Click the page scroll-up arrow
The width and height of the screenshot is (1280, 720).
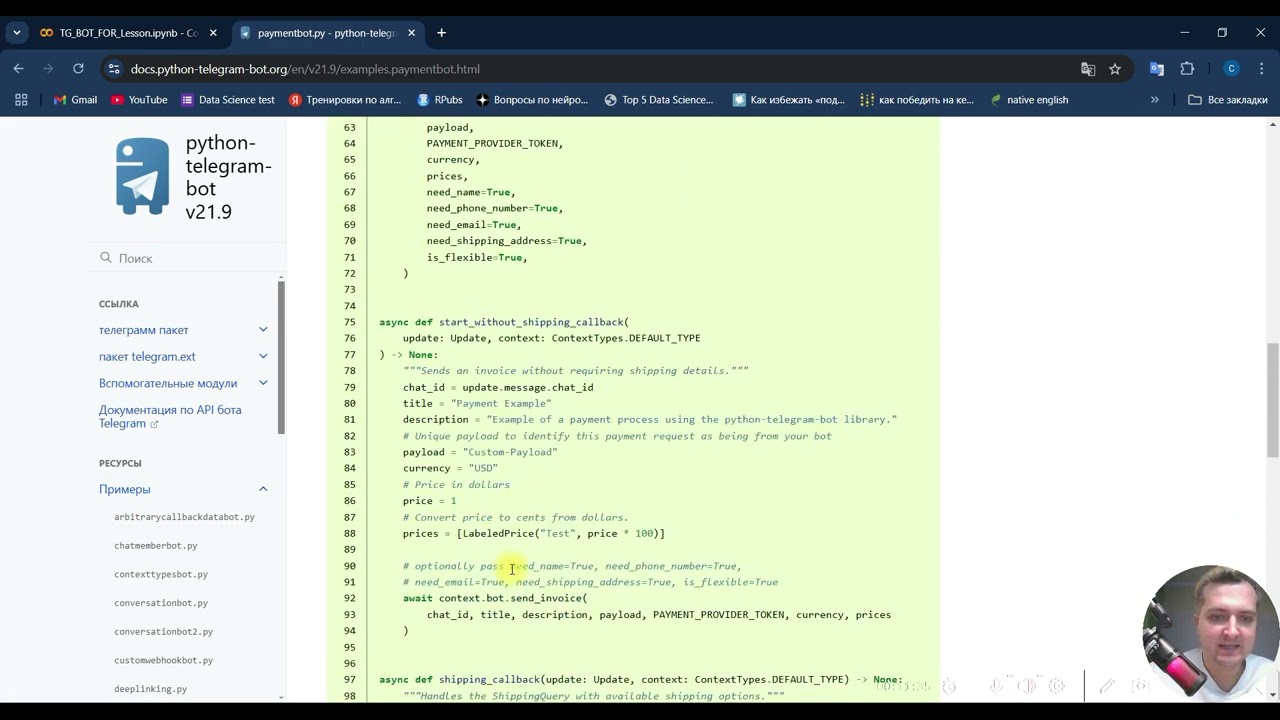pyautogui.click(x=1273, y=124)
